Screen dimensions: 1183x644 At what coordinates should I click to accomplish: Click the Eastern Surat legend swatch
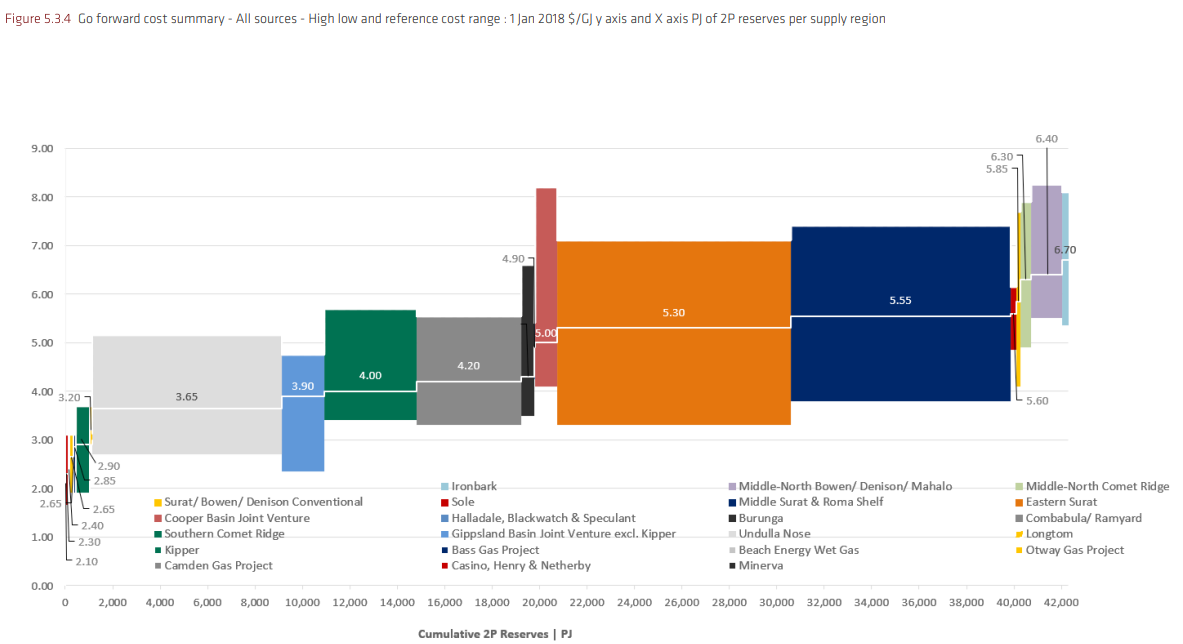(1018, 502)
